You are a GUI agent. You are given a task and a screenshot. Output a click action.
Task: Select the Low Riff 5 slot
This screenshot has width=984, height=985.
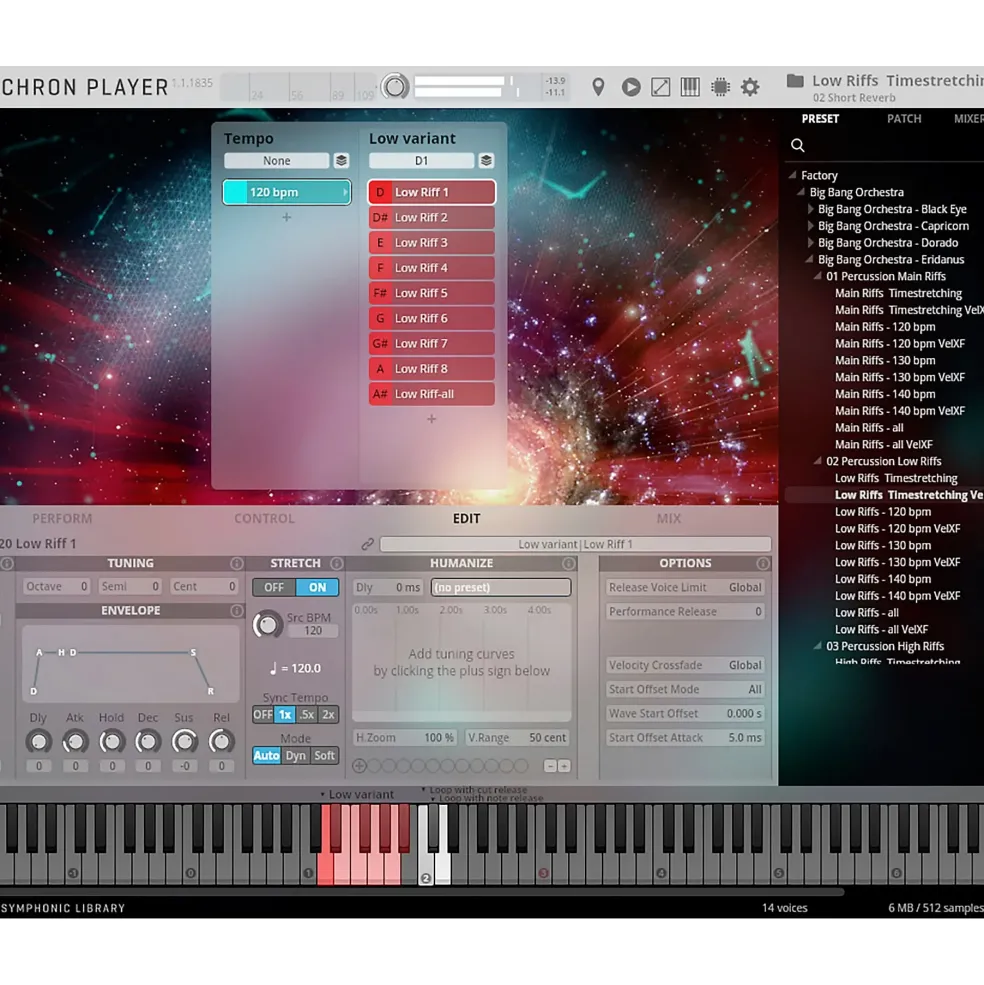pos(431,293)
